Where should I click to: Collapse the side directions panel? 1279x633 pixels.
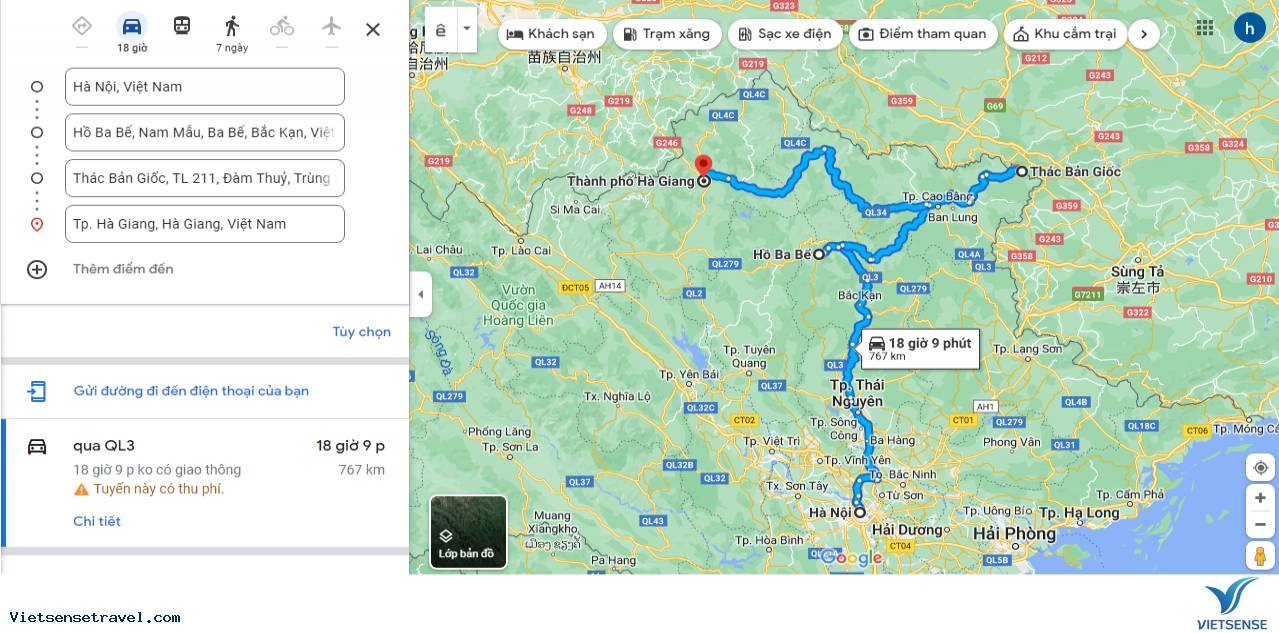[x=420, y=294]
